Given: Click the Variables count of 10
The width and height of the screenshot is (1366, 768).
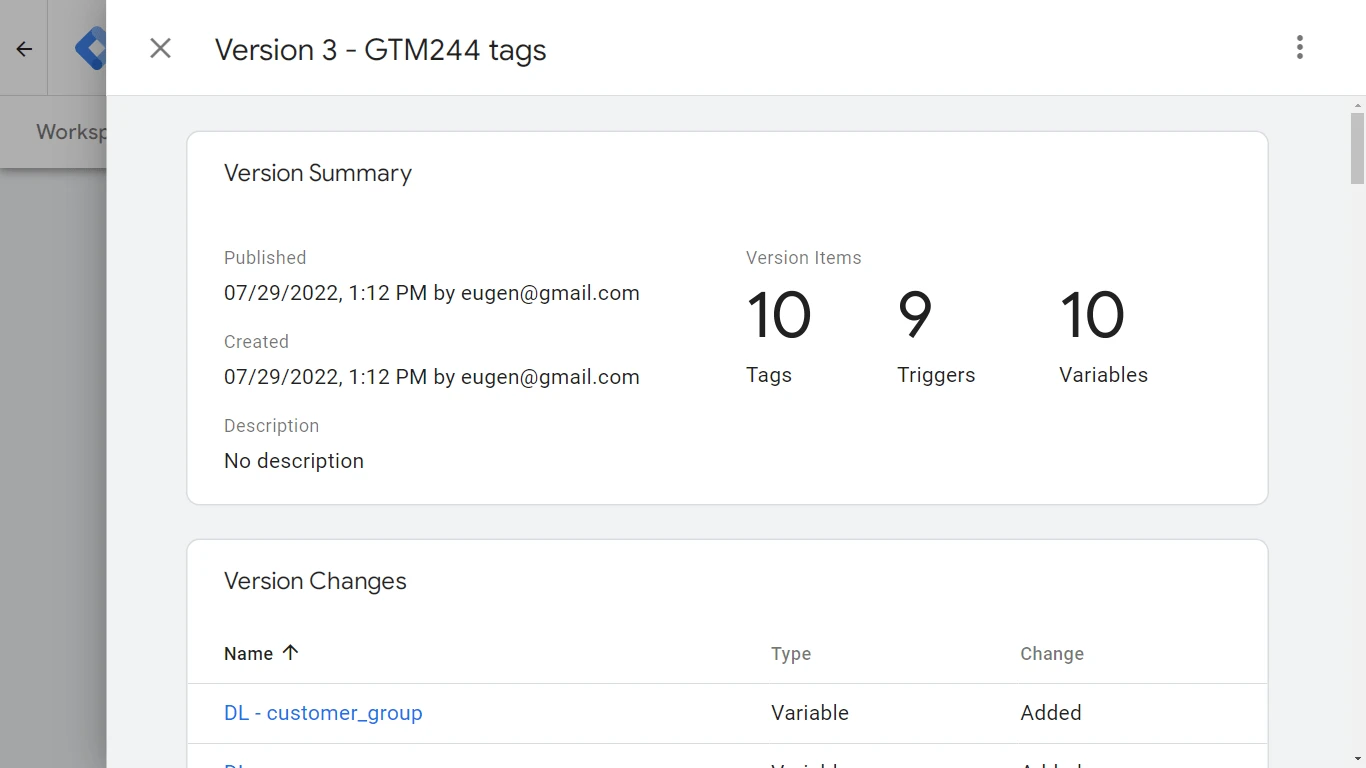Looking at the screenshot, I should (1092, 315).
